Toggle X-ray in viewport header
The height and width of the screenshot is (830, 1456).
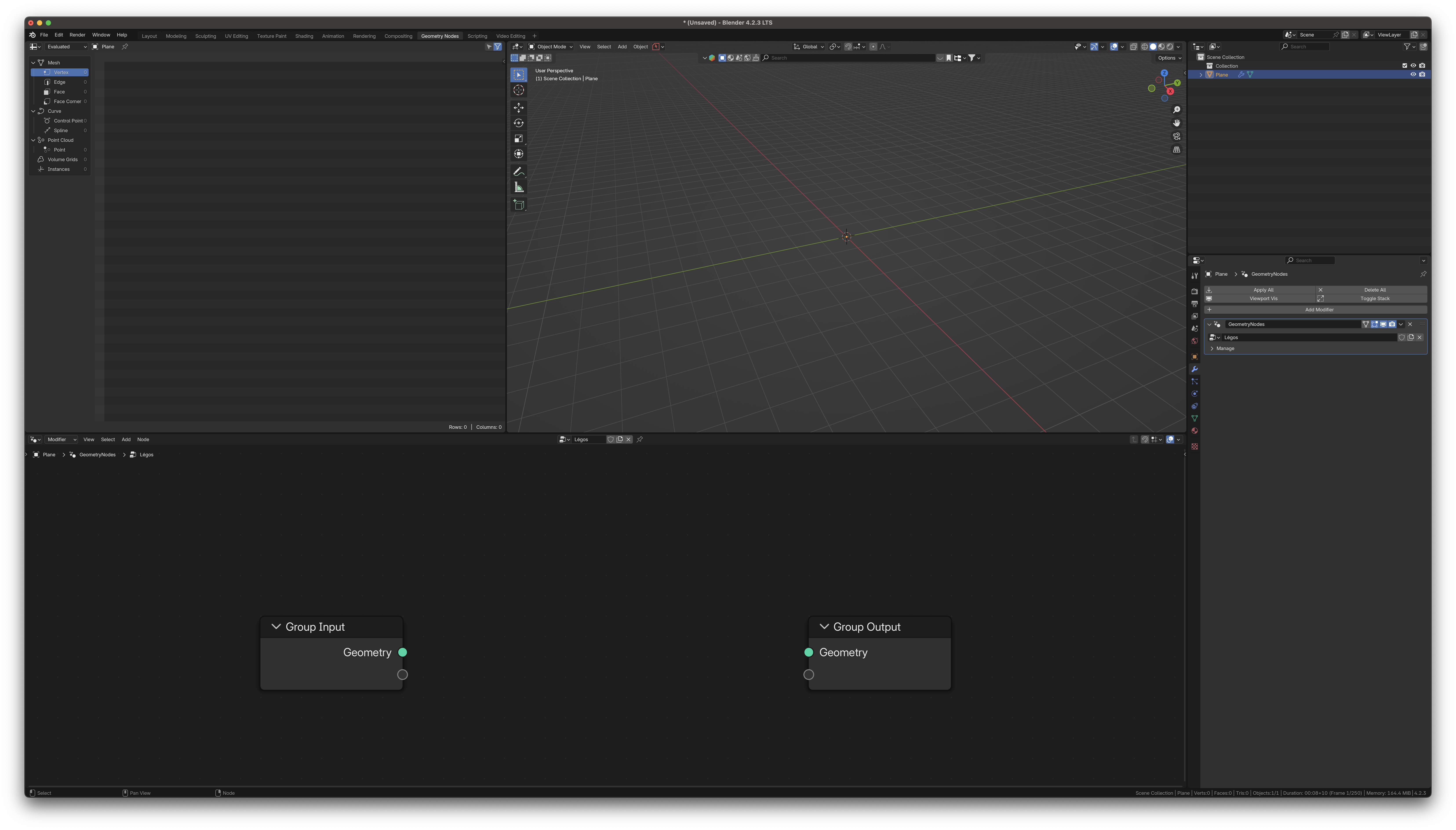coord(1134,47)
